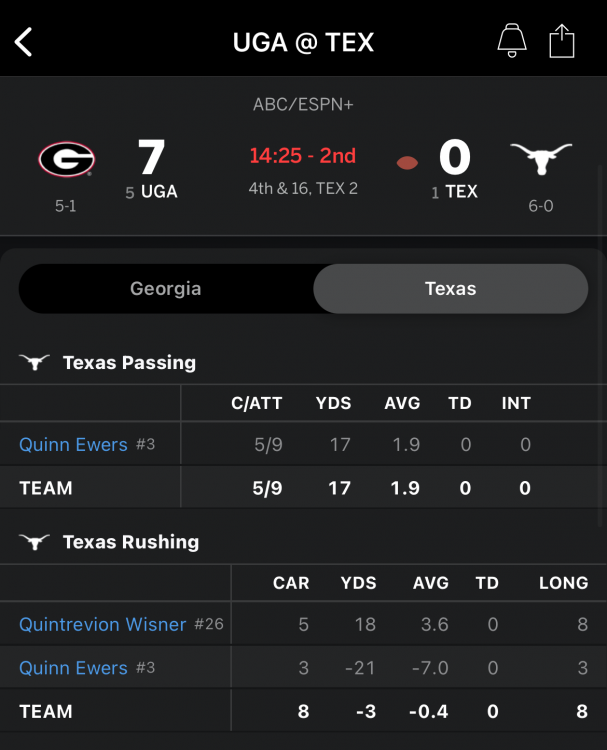Tap the Georgia Bulldogs logo
Viewport: 607px width, 750px height.
click(66, 159)
